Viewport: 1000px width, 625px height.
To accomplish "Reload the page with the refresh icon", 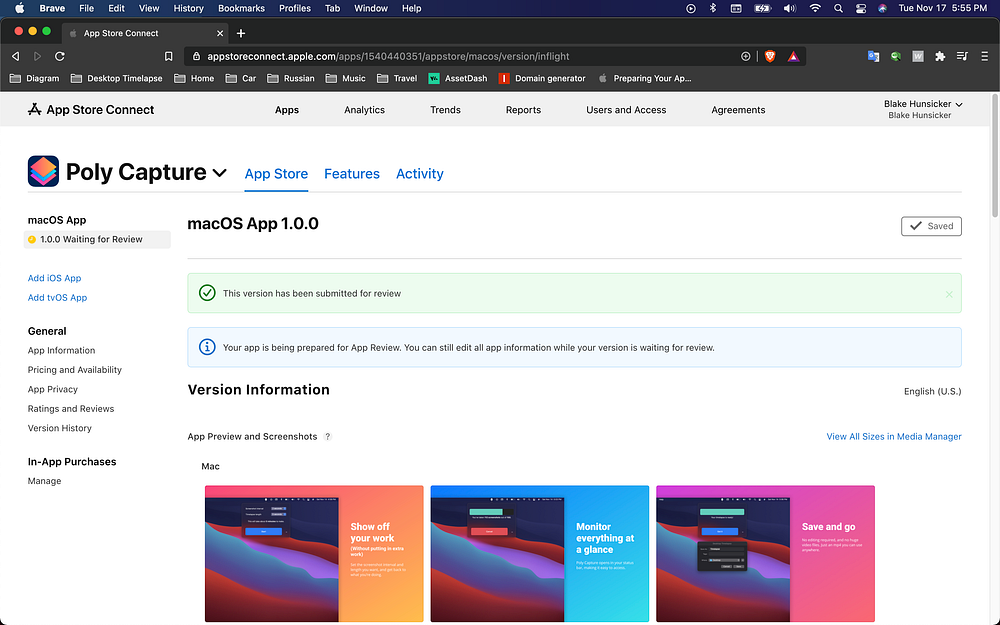I will pos(60,56).
